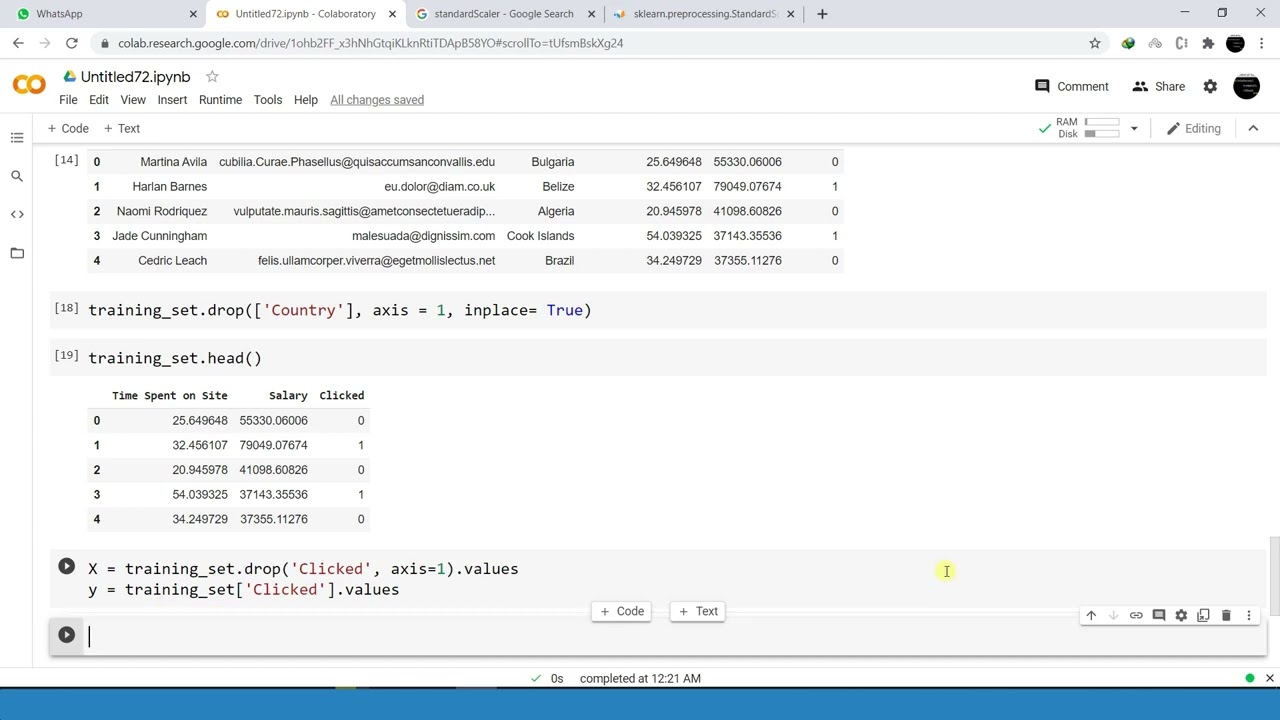Open the table of contents sidebar icon

tap(17, 137)
